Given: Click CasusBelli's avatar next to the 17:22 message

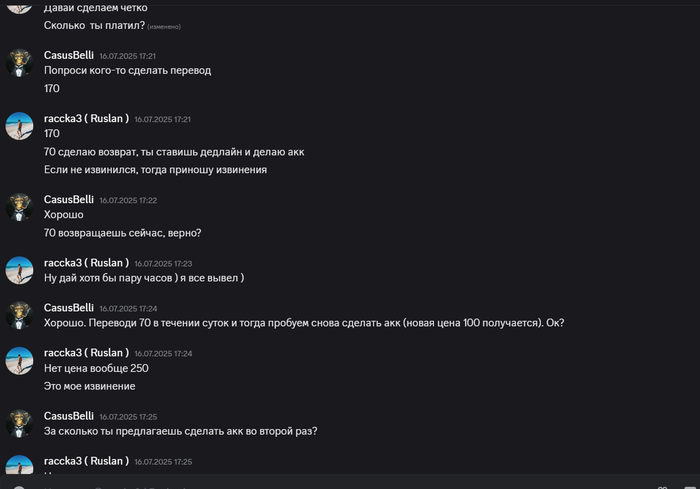Looking at the screenshot, I should click(20, 207).
